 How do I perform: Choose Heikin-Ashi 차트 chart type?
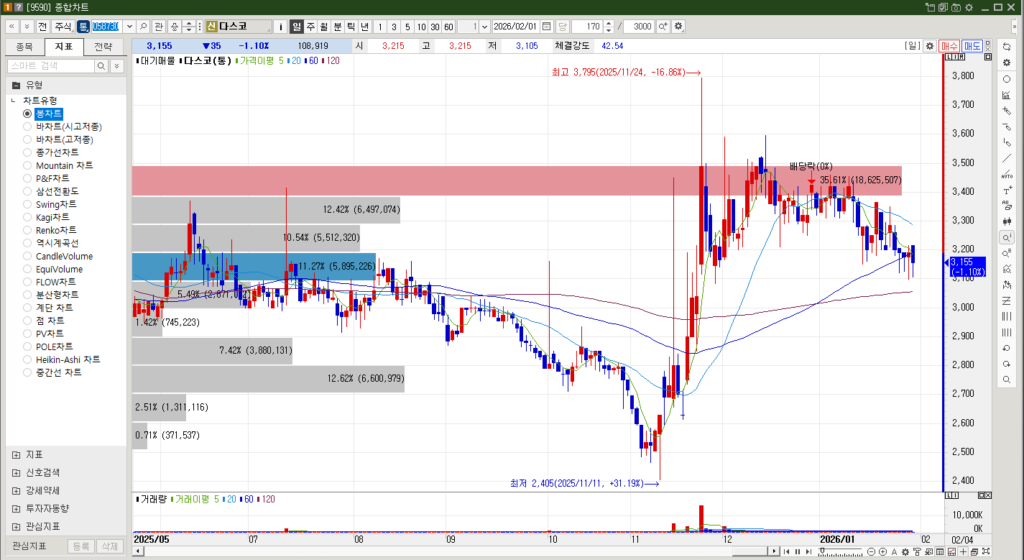point(28,359)
